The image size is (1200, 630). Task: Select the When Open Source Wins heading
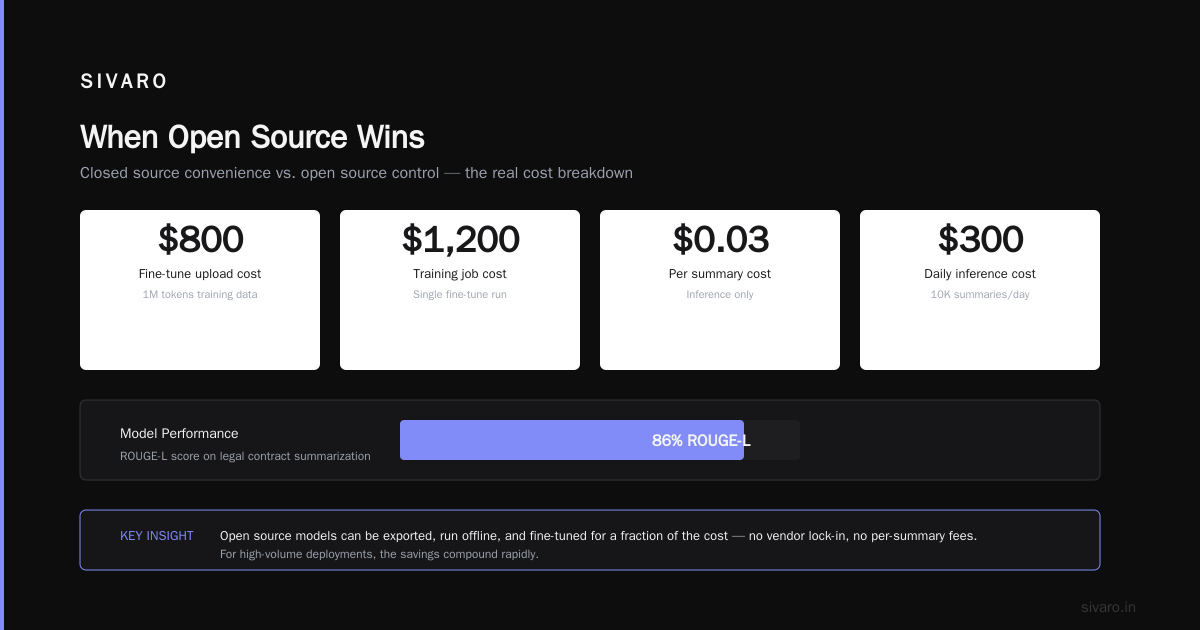[252, 137]
